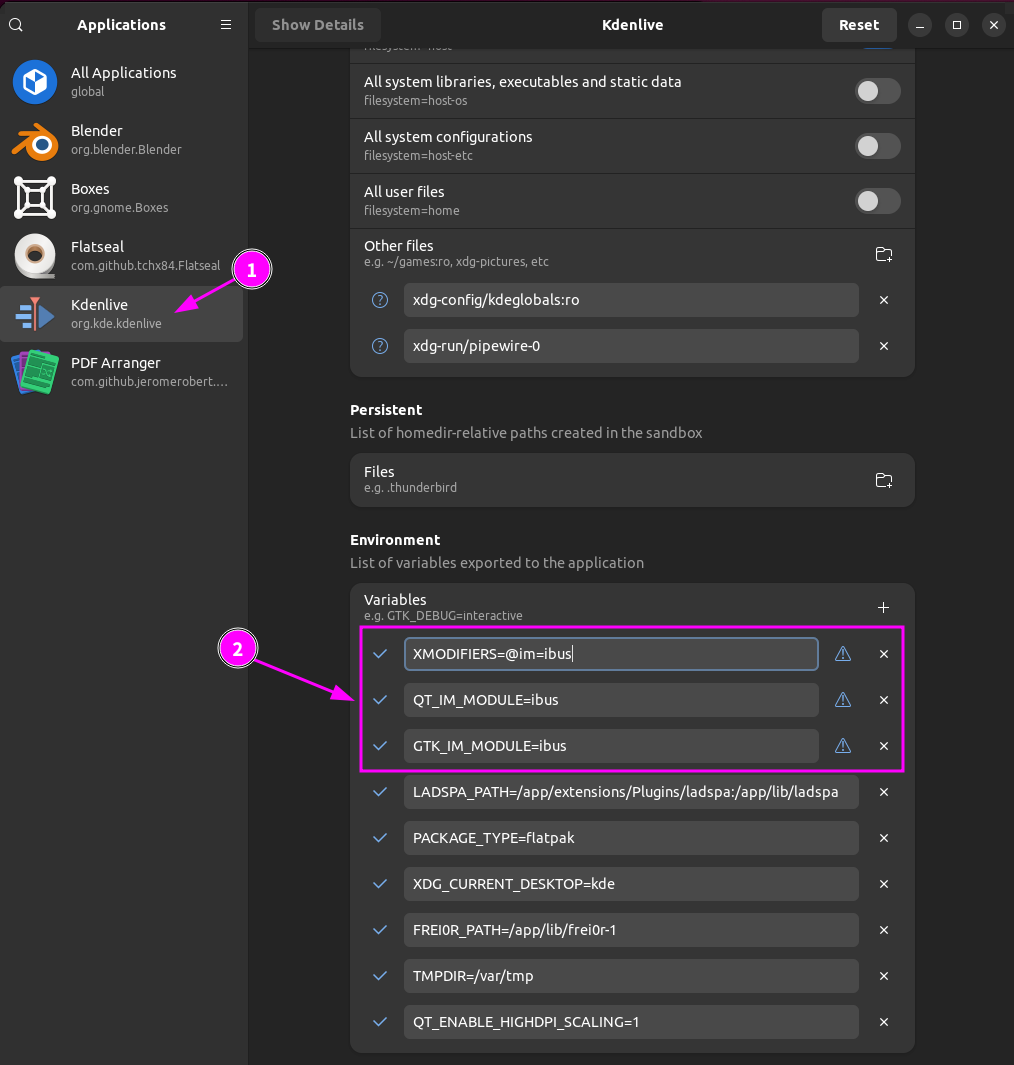This screenshot has width=1014, height=1065.
Task: Show help for xdg-config/kdeglobals:ro entry
Action: [x=380, y=300]
